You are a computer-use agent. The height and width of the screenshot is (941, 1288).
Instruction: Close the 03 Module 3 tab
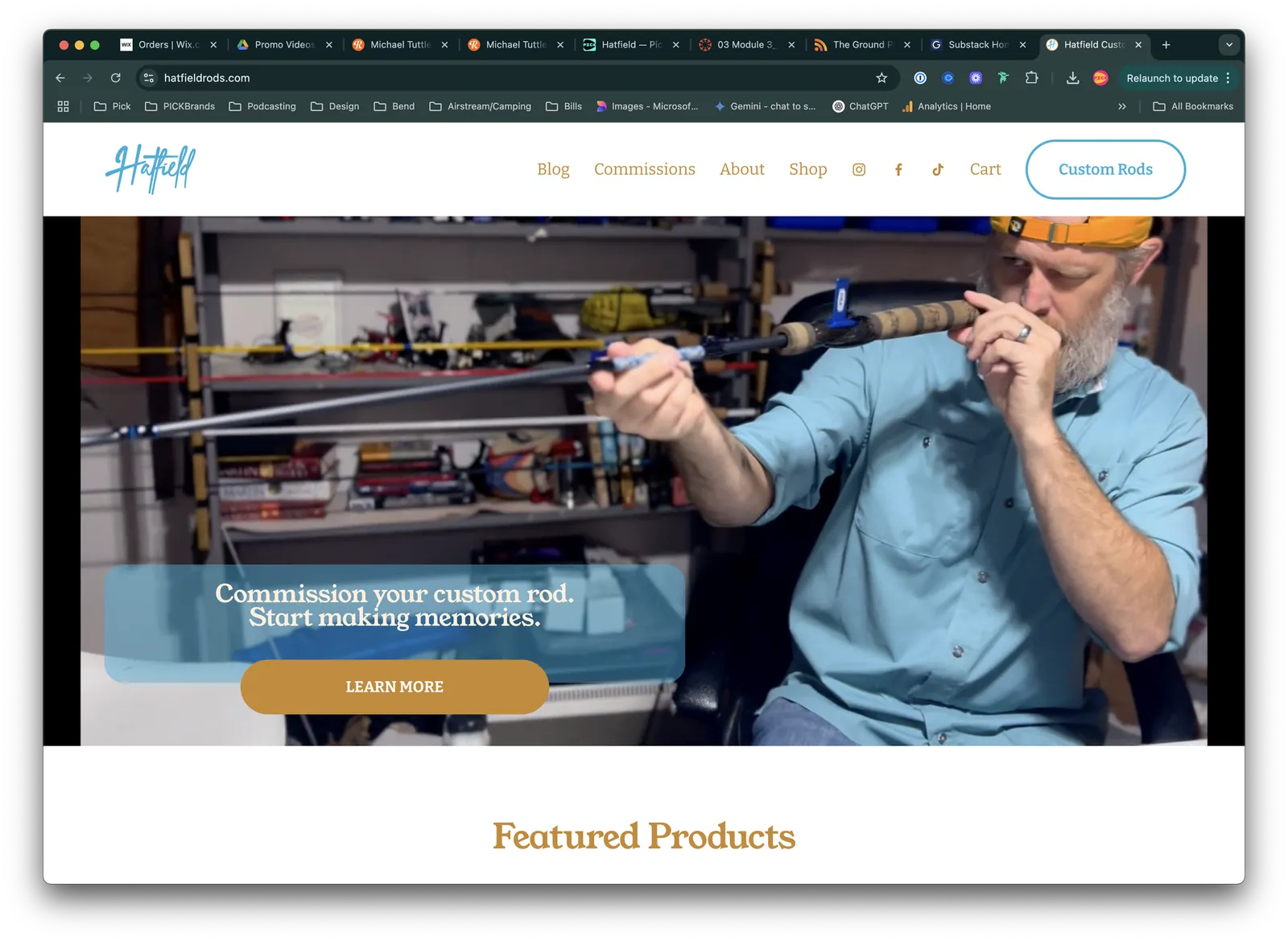coord(791,45)
